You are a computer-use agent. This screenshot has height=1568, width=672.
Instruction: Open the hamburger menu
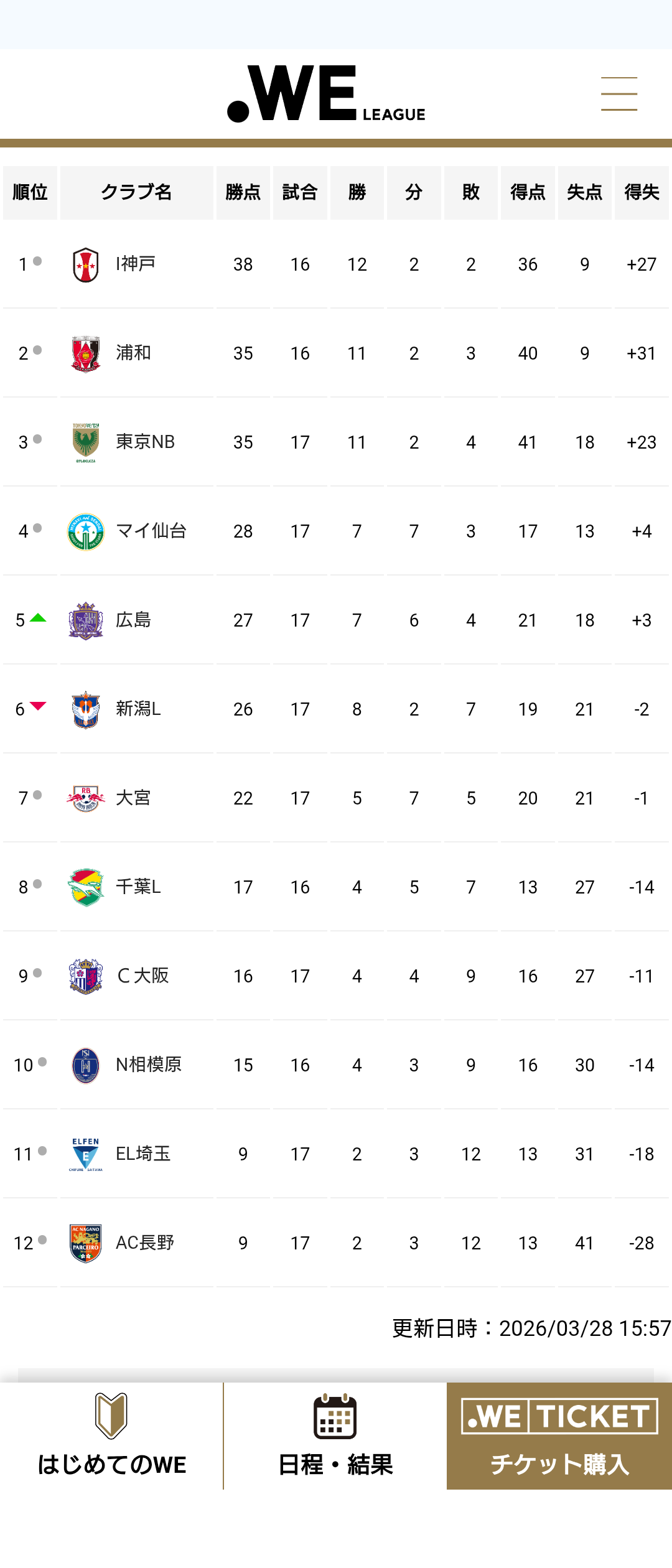618,94
